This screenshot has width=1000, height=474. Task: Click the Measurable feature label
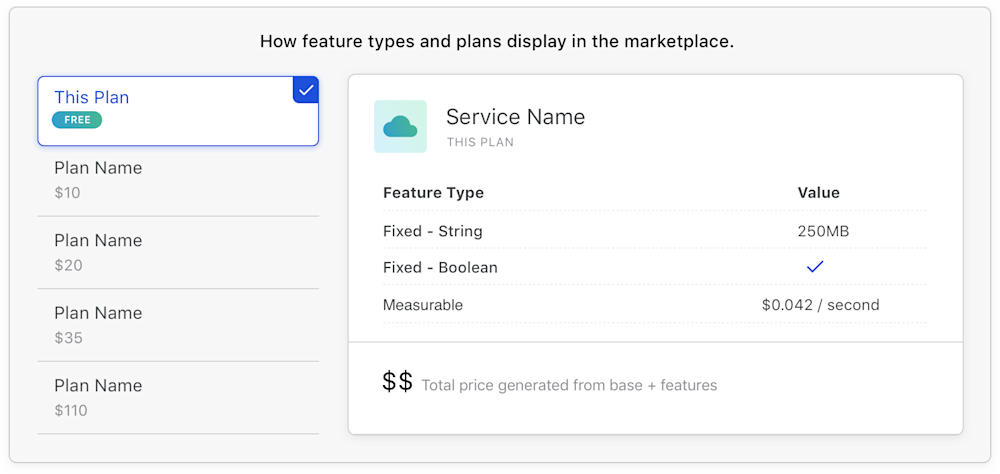[423, 305]
